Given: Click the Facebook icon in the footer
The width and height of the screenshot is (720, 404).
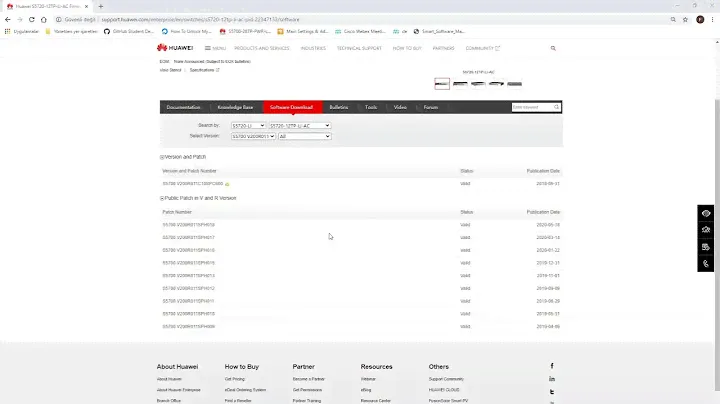Looking at the screenshot, I should [552, 366].
